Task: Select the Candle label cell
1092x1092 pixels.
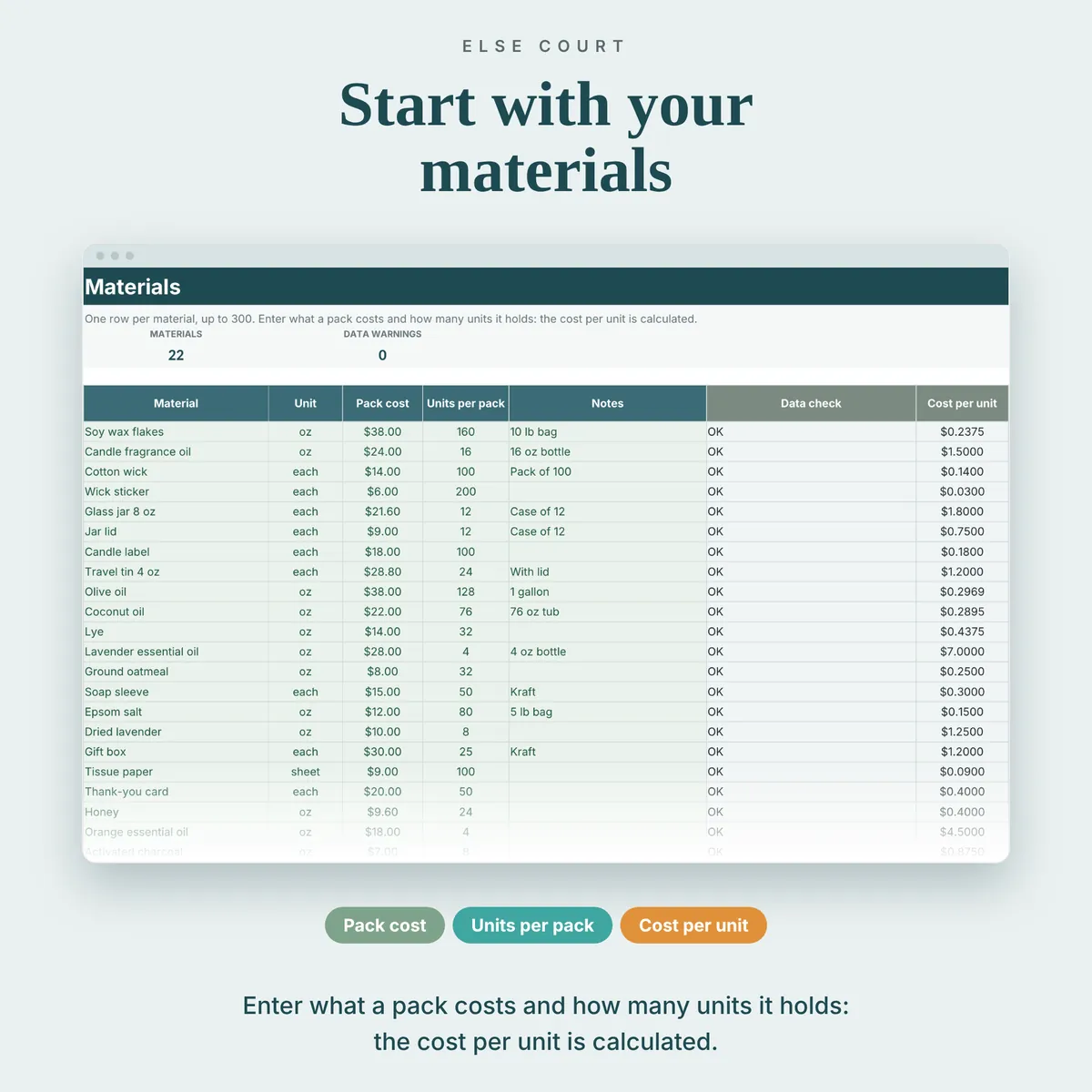Action: click(x=176, y=551)
